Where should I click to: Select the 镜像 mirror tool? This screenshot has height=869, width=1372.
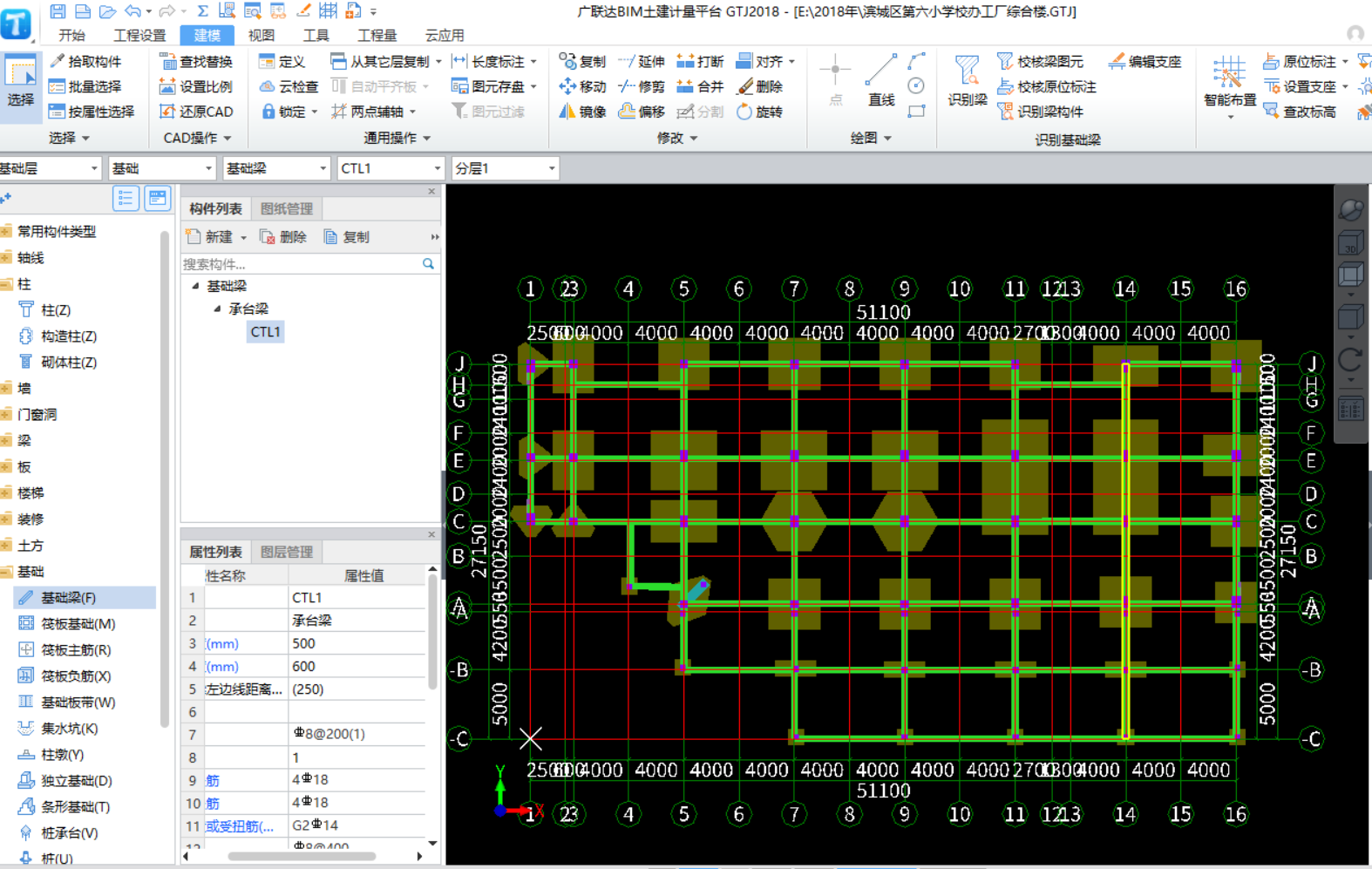click(x=582, y=112)
